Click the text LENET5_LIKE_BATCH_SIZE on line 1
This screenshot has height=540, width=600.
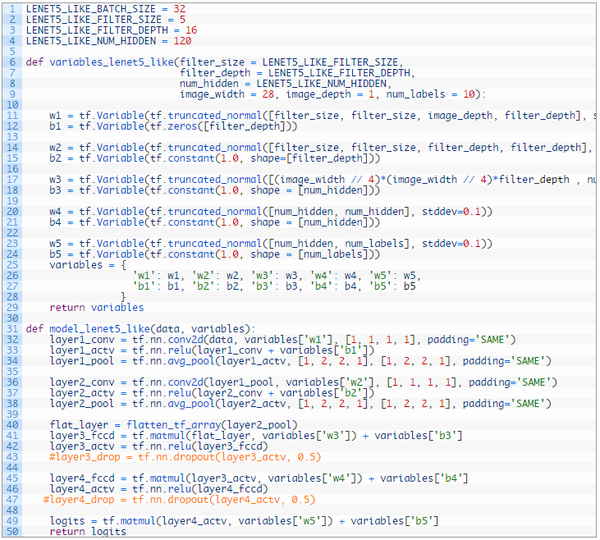pyautogui.click(x=91, y=8)
